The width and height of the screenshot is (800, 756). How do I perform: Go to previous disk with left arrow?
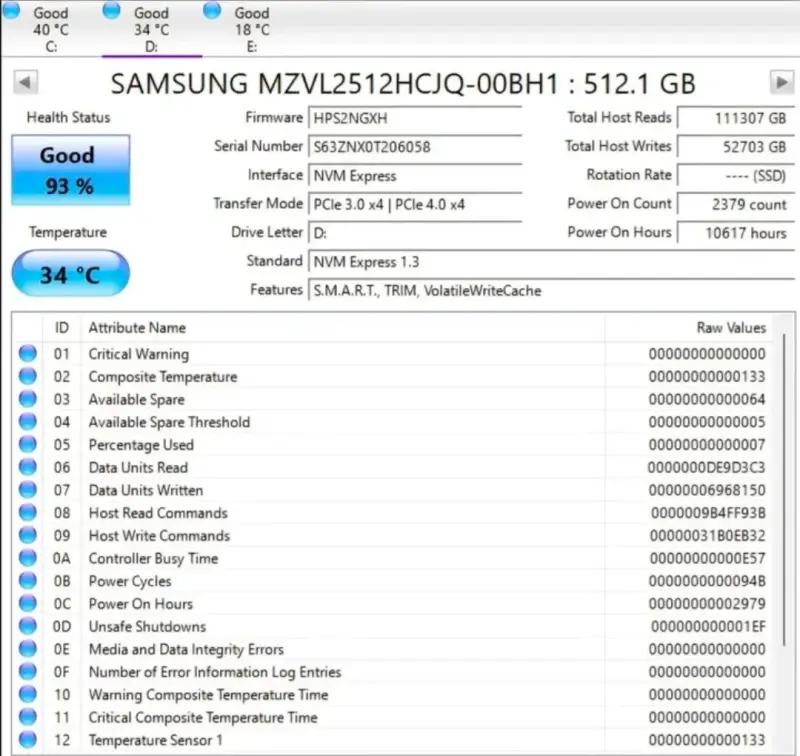(x=26, y=83)
